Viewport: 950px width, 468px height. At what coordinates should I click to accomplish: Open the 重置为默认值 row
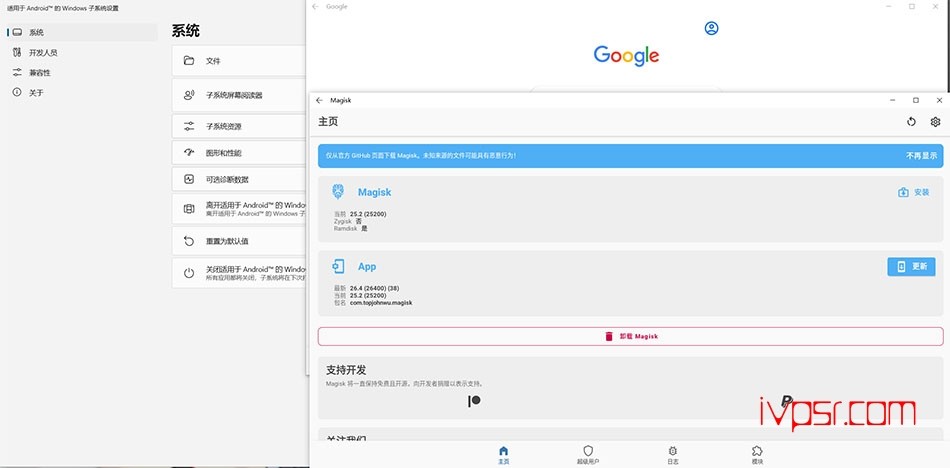(x=239, y=241)
